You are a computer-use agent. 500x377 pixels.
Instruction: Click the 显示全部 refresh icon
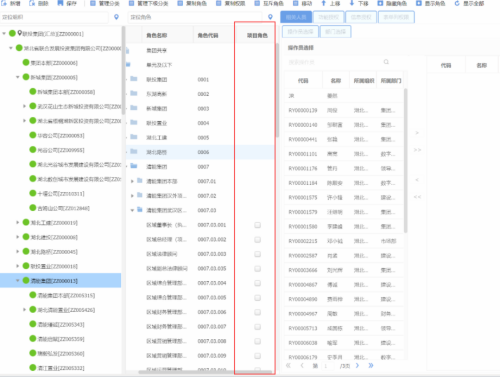[457, 3]
